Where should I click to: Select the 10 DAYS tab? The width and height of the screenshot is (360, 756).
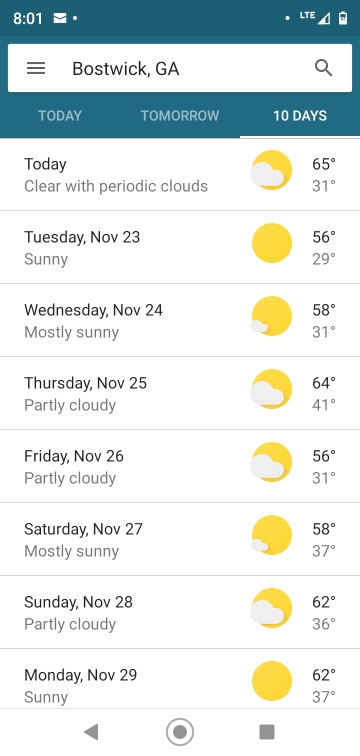point(300,116)
